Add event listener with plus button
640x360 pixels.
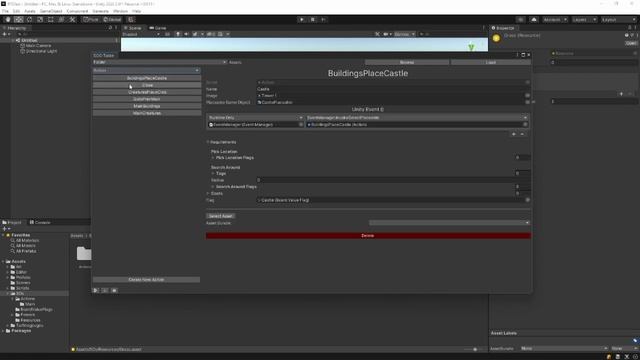(x=514, y=134)
